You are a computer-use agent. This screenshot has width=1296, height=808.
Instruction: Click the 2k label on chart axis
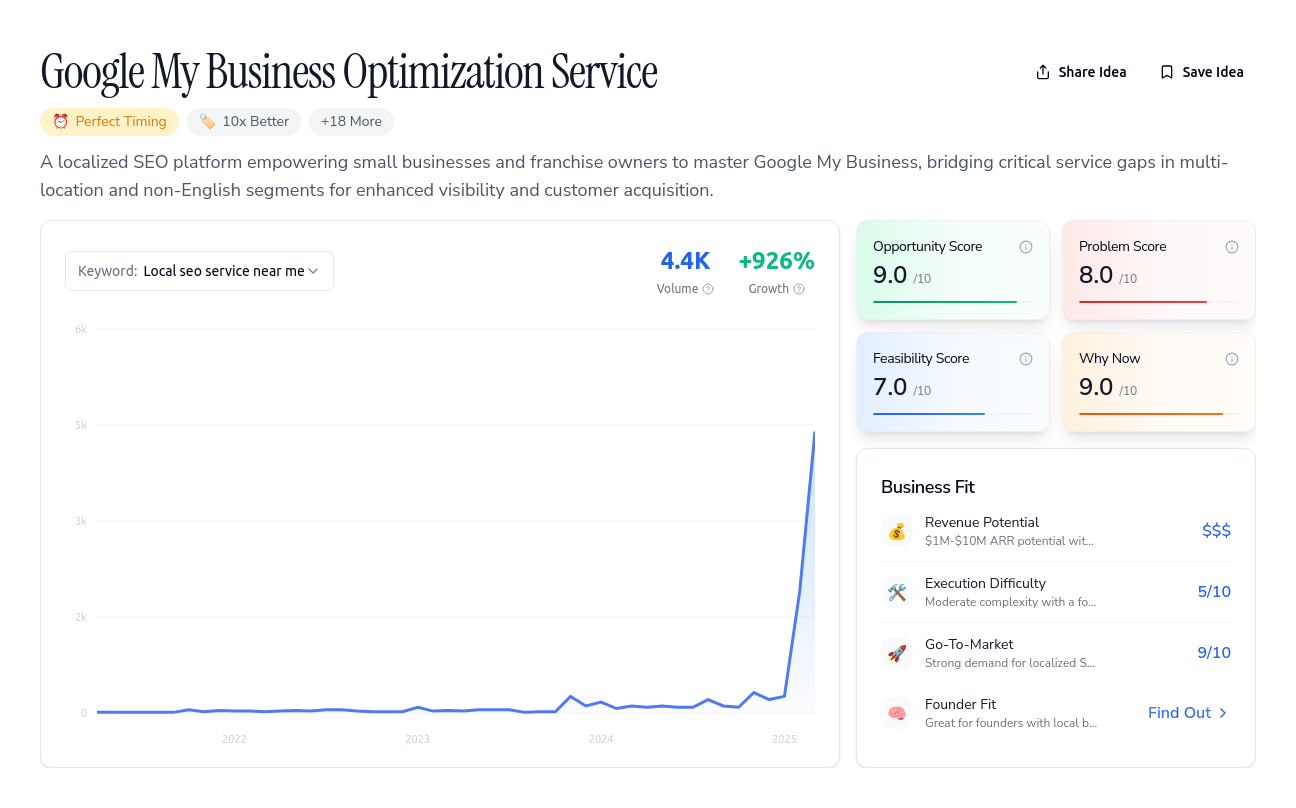[81, 617]
